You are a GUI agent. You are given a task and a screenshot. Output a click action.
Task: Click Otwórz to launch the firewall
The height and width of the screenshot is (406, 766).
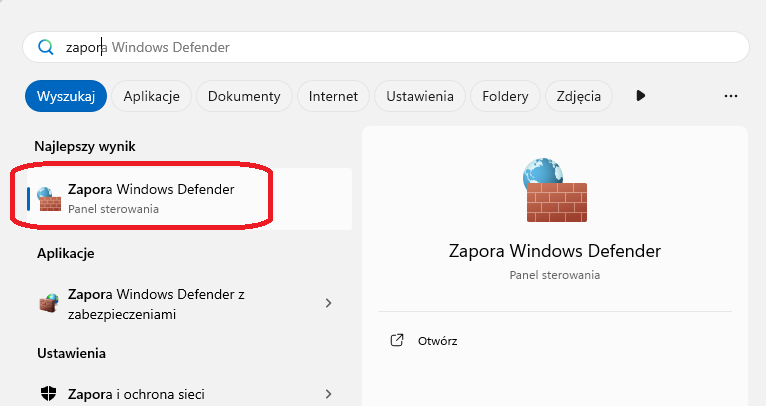pyautogui.click(x=438, y=340)
